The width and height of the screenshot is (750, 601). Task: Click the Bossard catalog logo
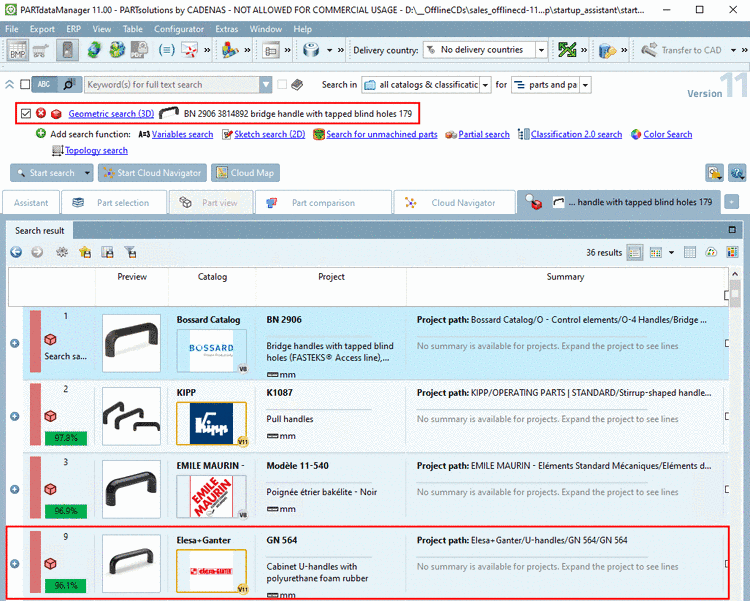211,350
